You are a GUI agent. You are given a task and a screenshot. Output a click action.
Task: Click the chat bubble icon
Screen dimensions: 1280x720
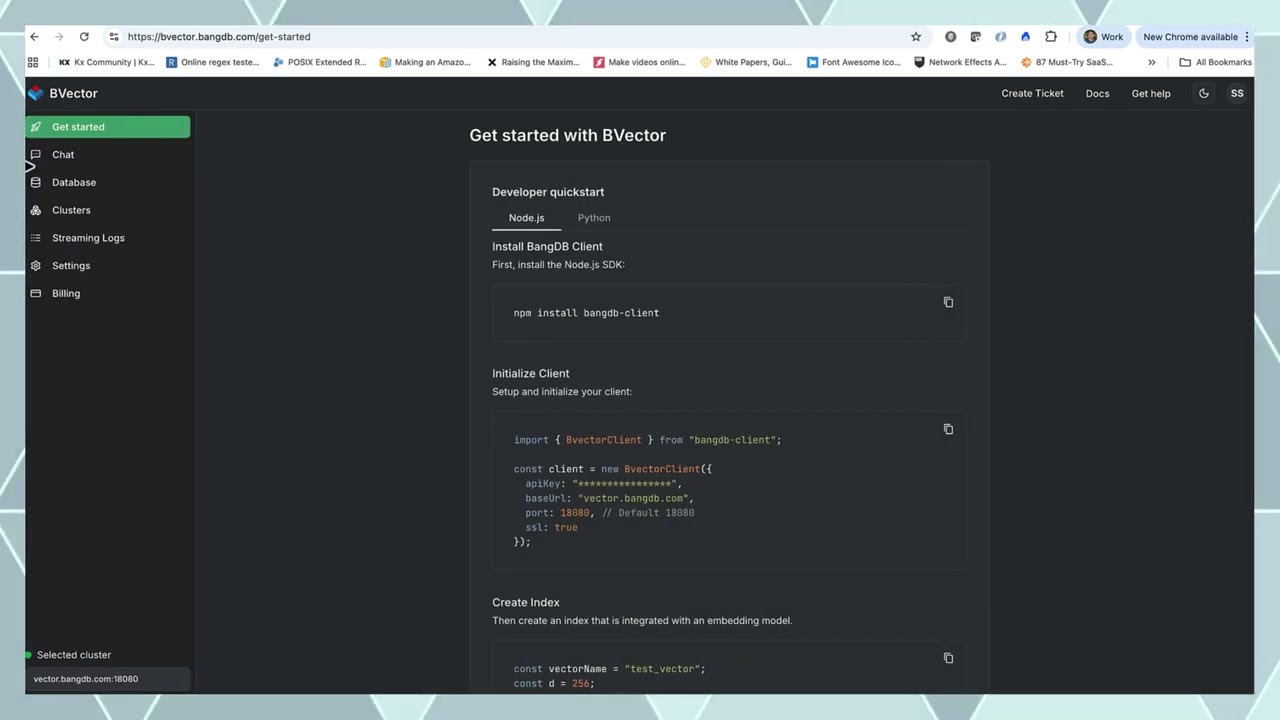click(x=36, y=155)
